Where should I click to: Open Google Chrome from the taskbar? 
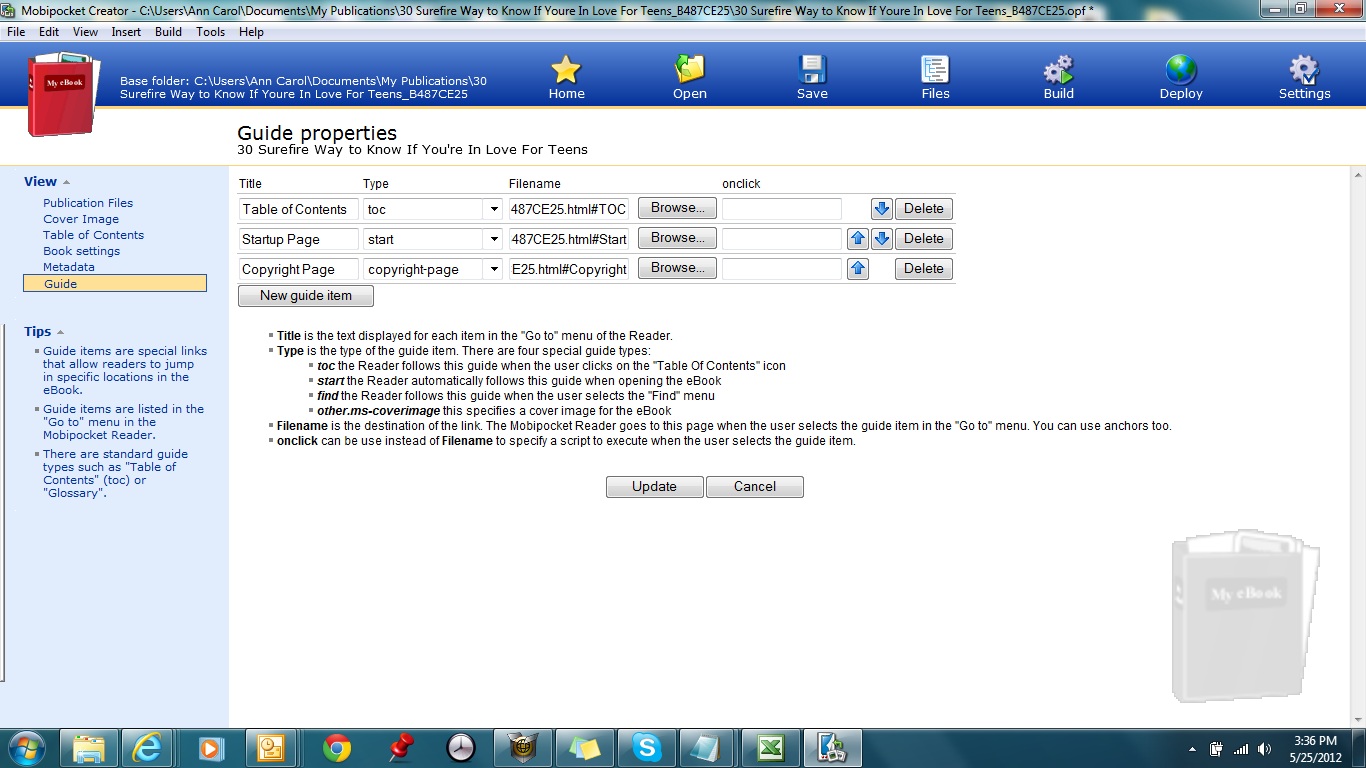pyautogui.click(x=337, y=748)
